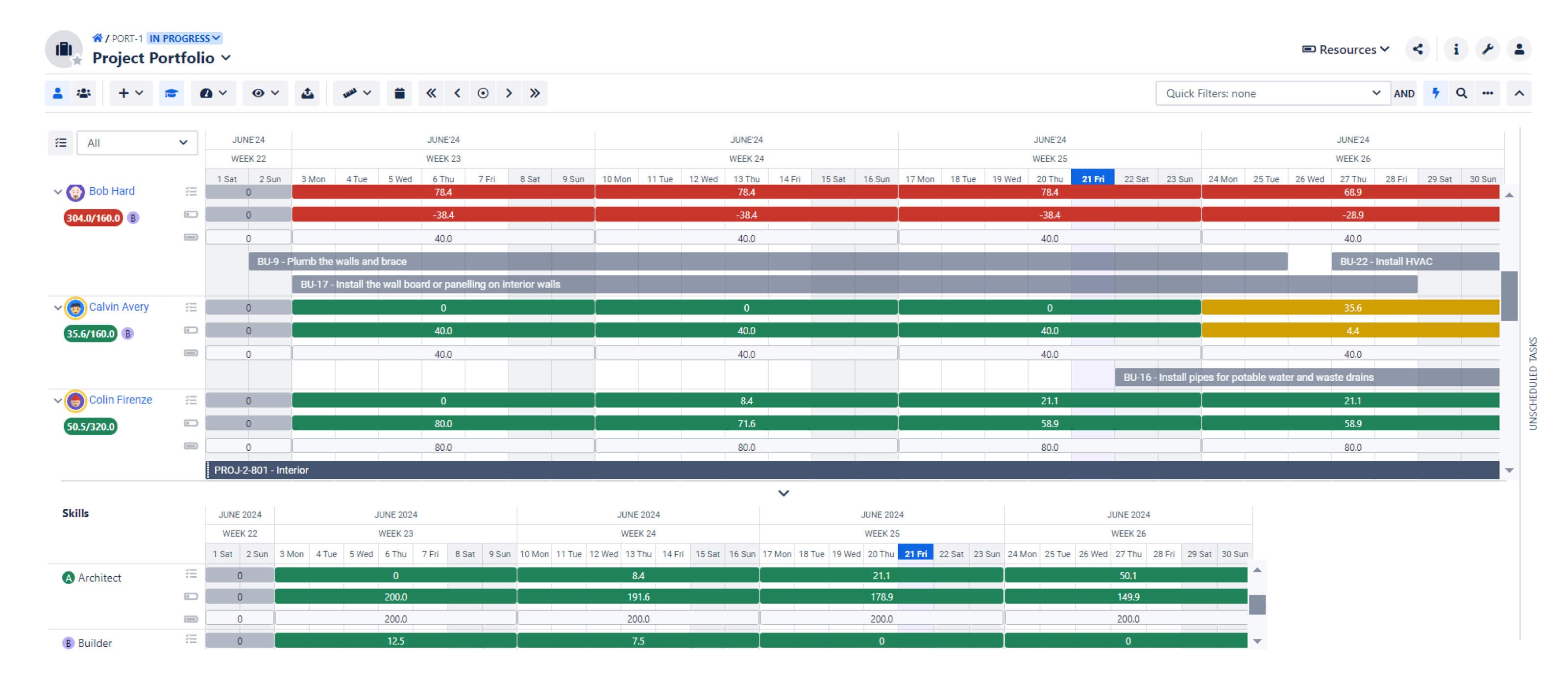The width and height of the screenshot is (1568, 686).
Task: Switch to single-person resources view
Action: click(58, 93)
